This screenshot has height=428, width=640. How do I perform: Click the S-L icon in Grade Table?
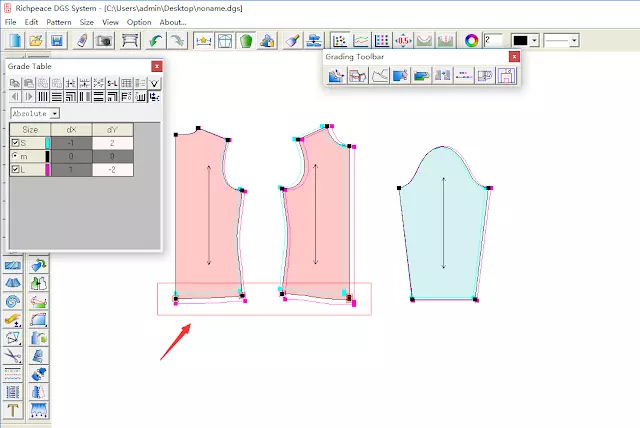(x=112, y=84)
